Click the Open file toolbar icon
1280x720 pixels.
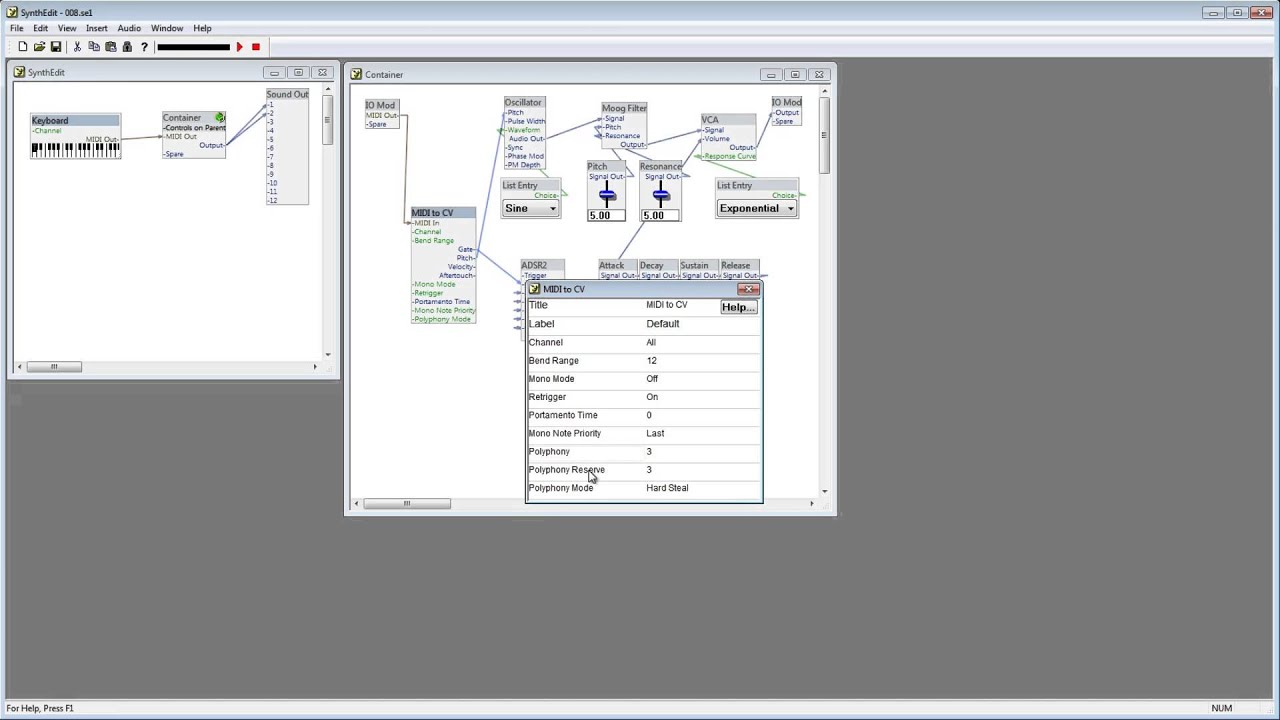39,47
